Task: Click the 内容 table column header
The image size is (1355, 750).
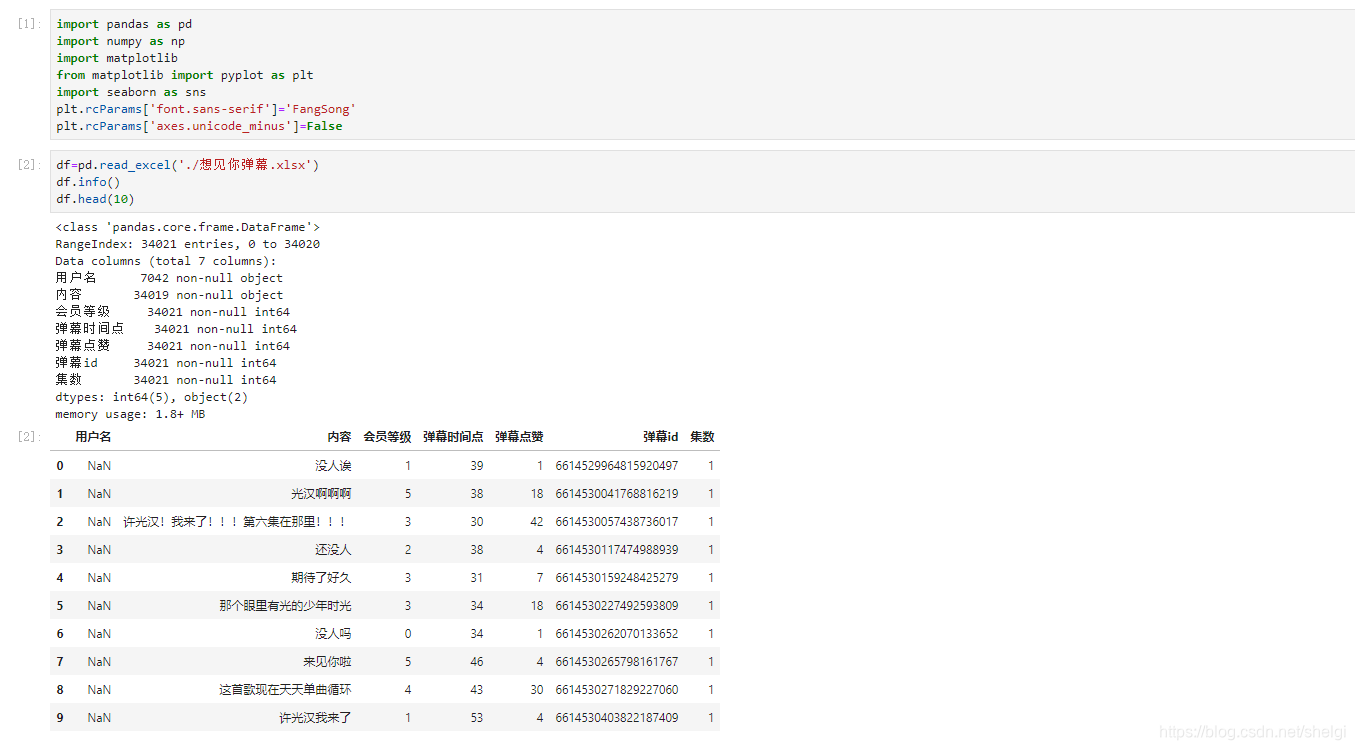Action: point(339,437)
